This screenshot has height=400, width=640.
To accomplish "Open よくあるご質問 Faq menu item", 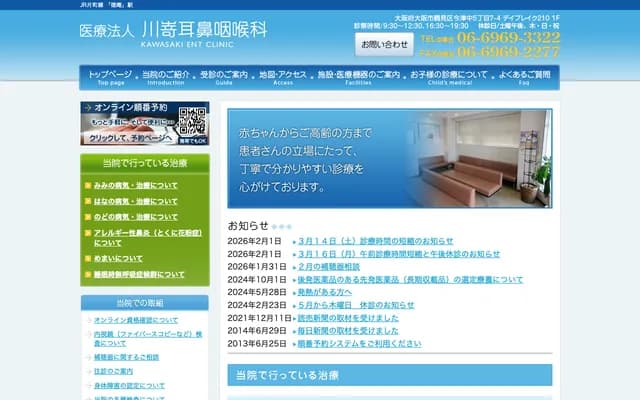I will click(x=524, y=78).
